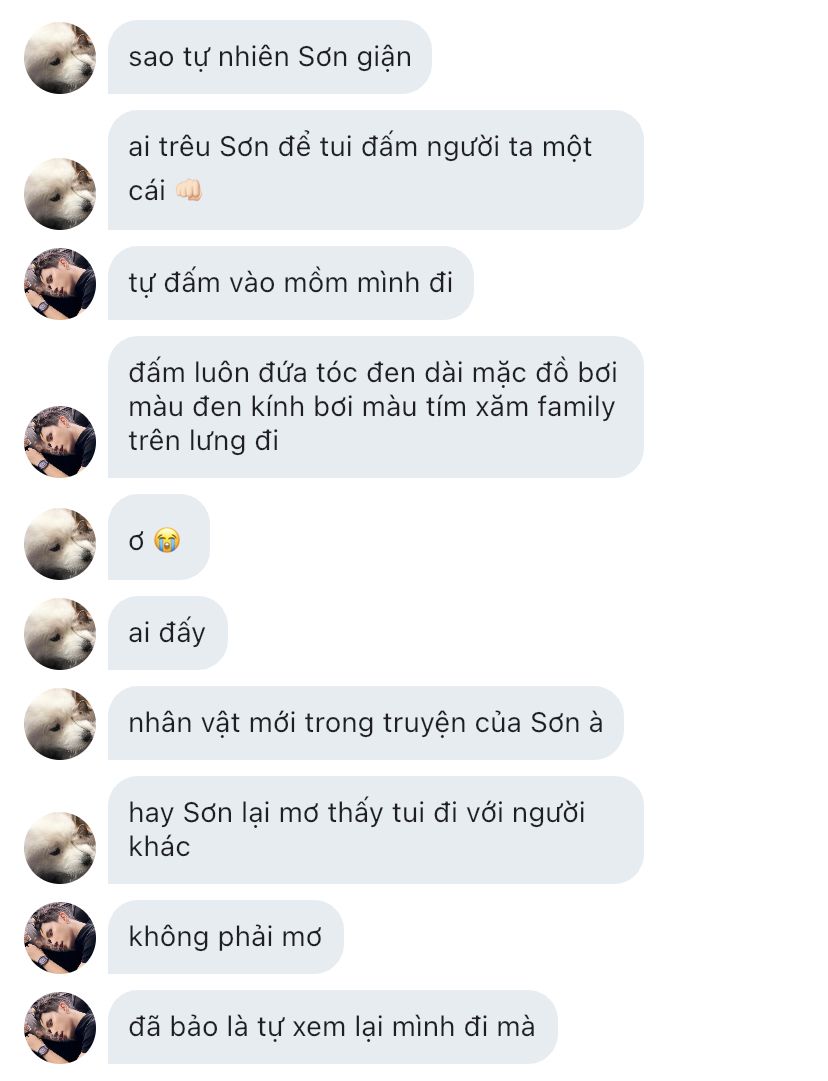Image resolution: width=828 pixels, height=1081 pixels.
Task: Click the dog avatar beside the crying emoji message
Action: [60, 544]
